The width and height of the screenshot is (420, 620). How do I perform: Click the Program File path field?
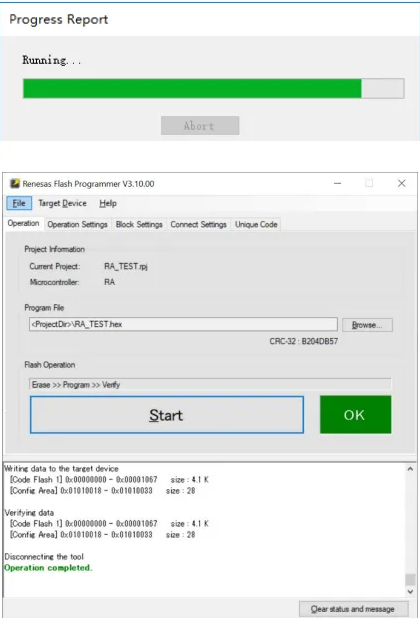point(183,324)
